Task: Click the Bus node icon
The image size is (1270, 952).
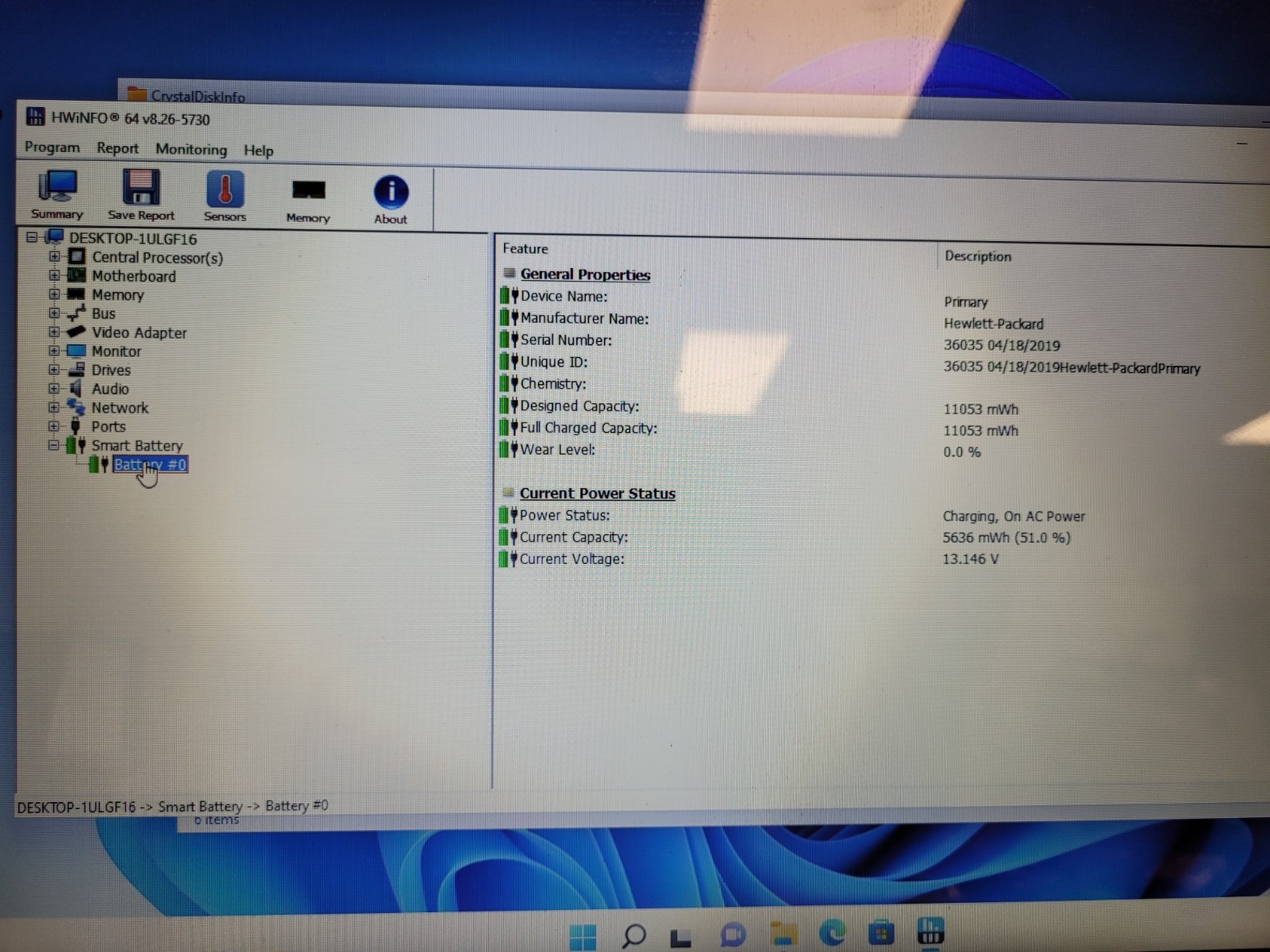Action: pos(76,313)
